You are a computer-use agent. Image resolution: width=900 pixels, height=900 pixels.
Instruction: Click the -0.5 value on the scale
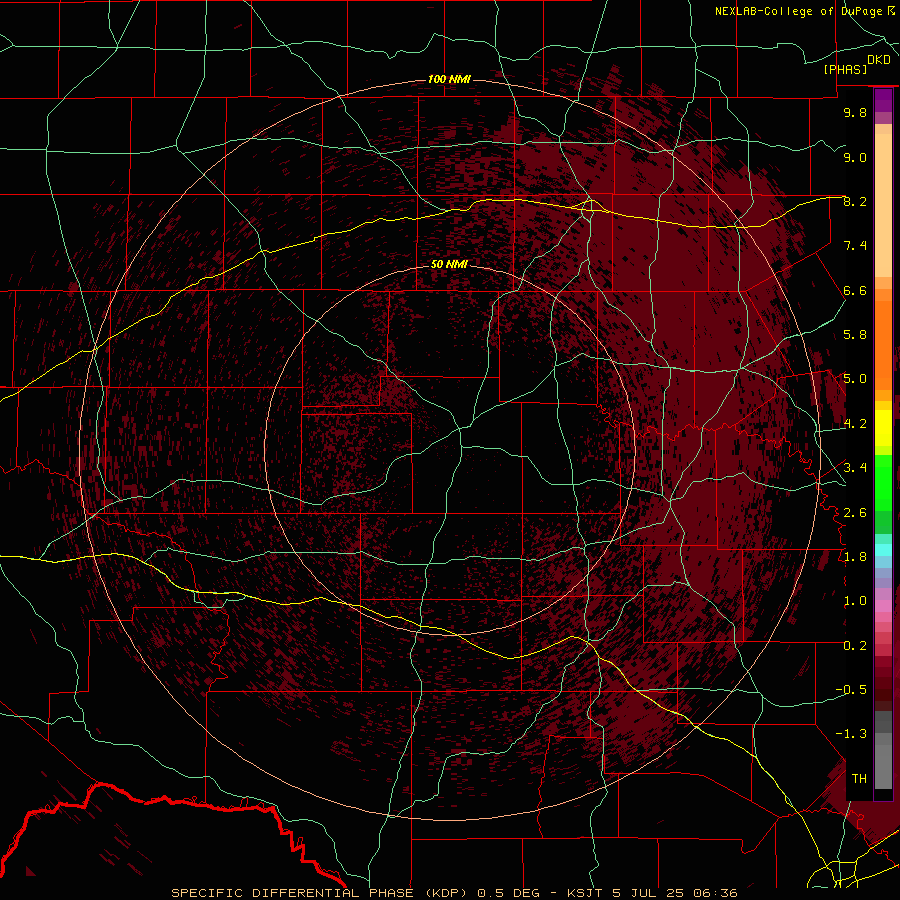click(x=851, y=690)
